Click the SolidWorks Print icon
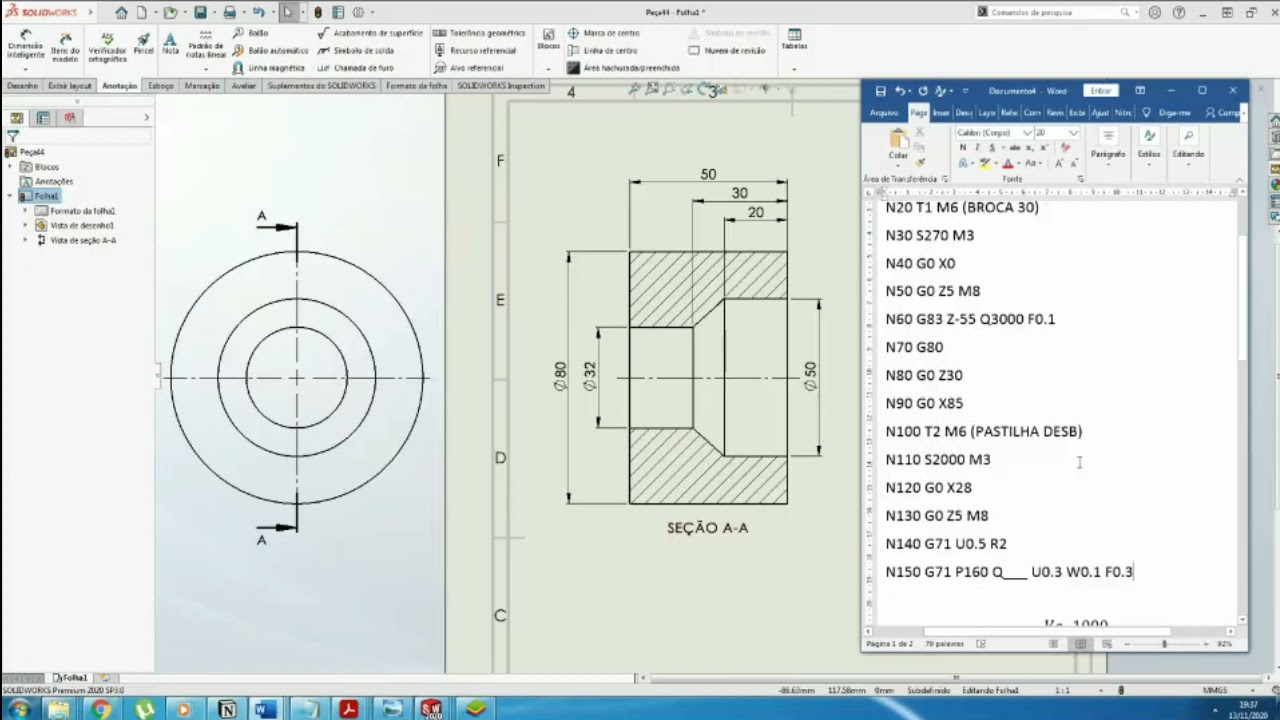The width and height of the screenshot is (1280, 720). coord(230,12)
